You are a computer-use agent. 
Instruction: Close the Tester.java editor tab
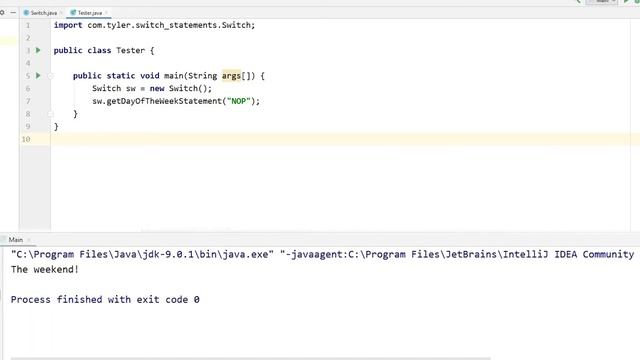tap(106, 13)
